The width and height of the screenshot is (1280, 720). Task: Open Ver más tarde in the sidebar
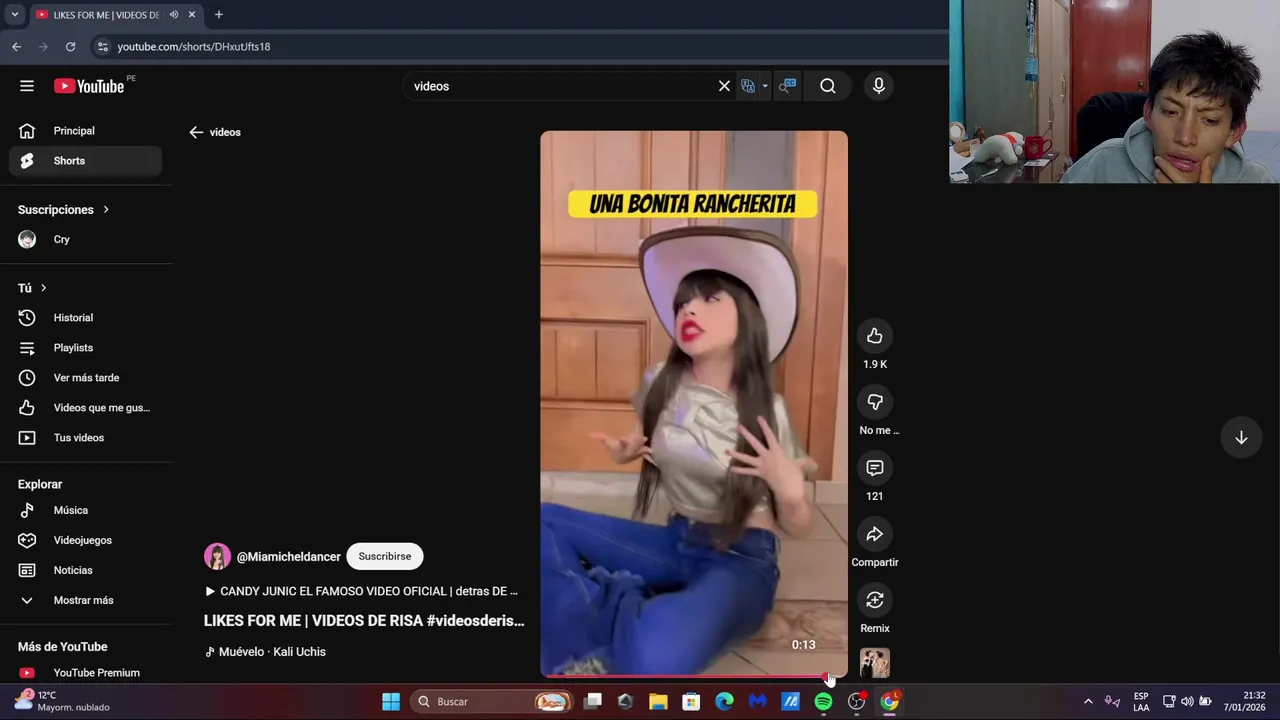[85, 378]
